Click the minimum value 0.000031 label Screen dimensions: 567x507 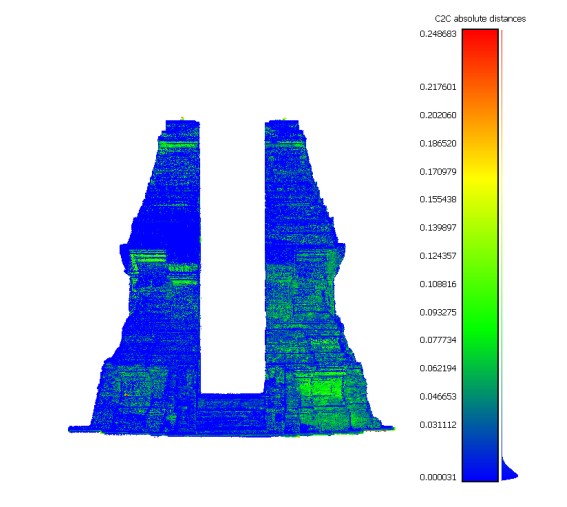click(x=438, y=477)
